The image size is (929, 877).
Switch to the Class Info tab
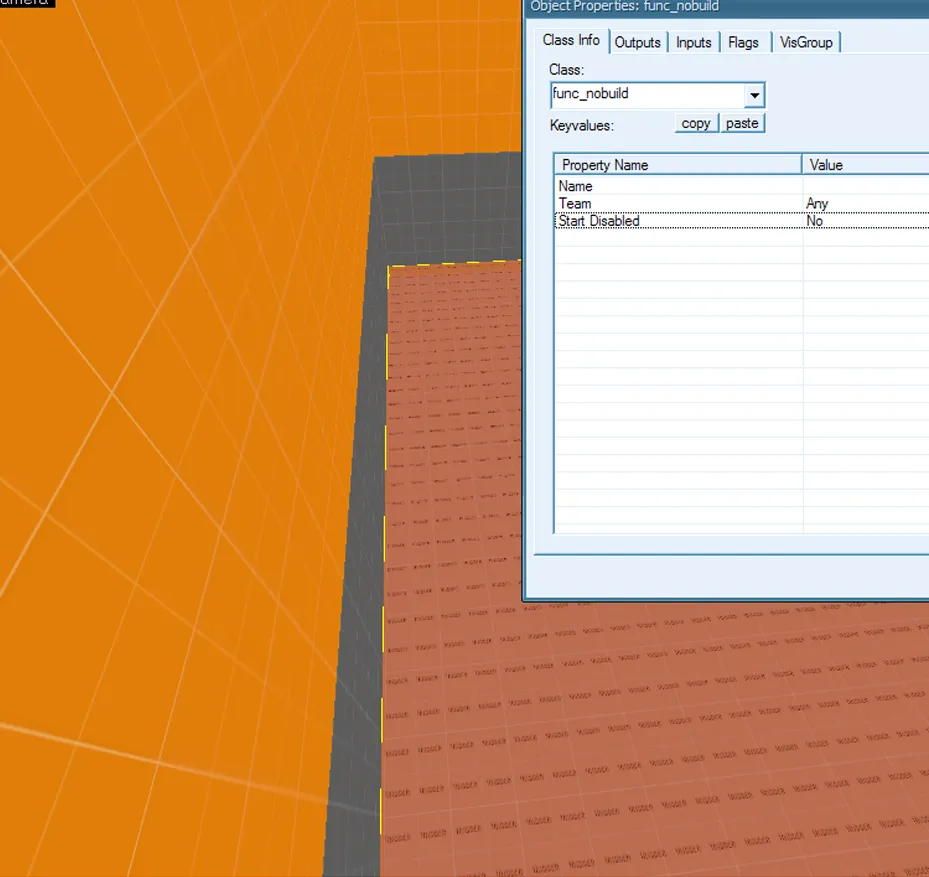[571, 40]
